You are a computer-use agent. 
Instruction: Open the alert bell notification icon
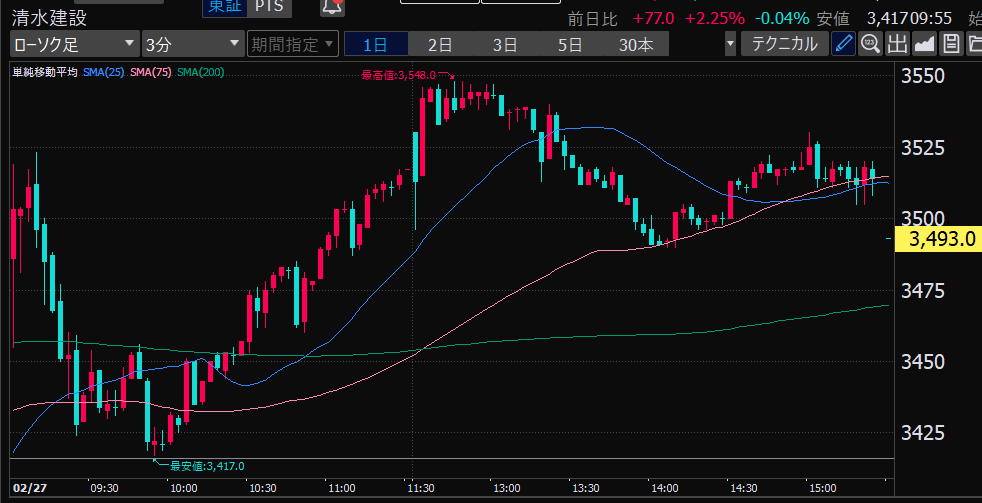click(x=331, y=8)
